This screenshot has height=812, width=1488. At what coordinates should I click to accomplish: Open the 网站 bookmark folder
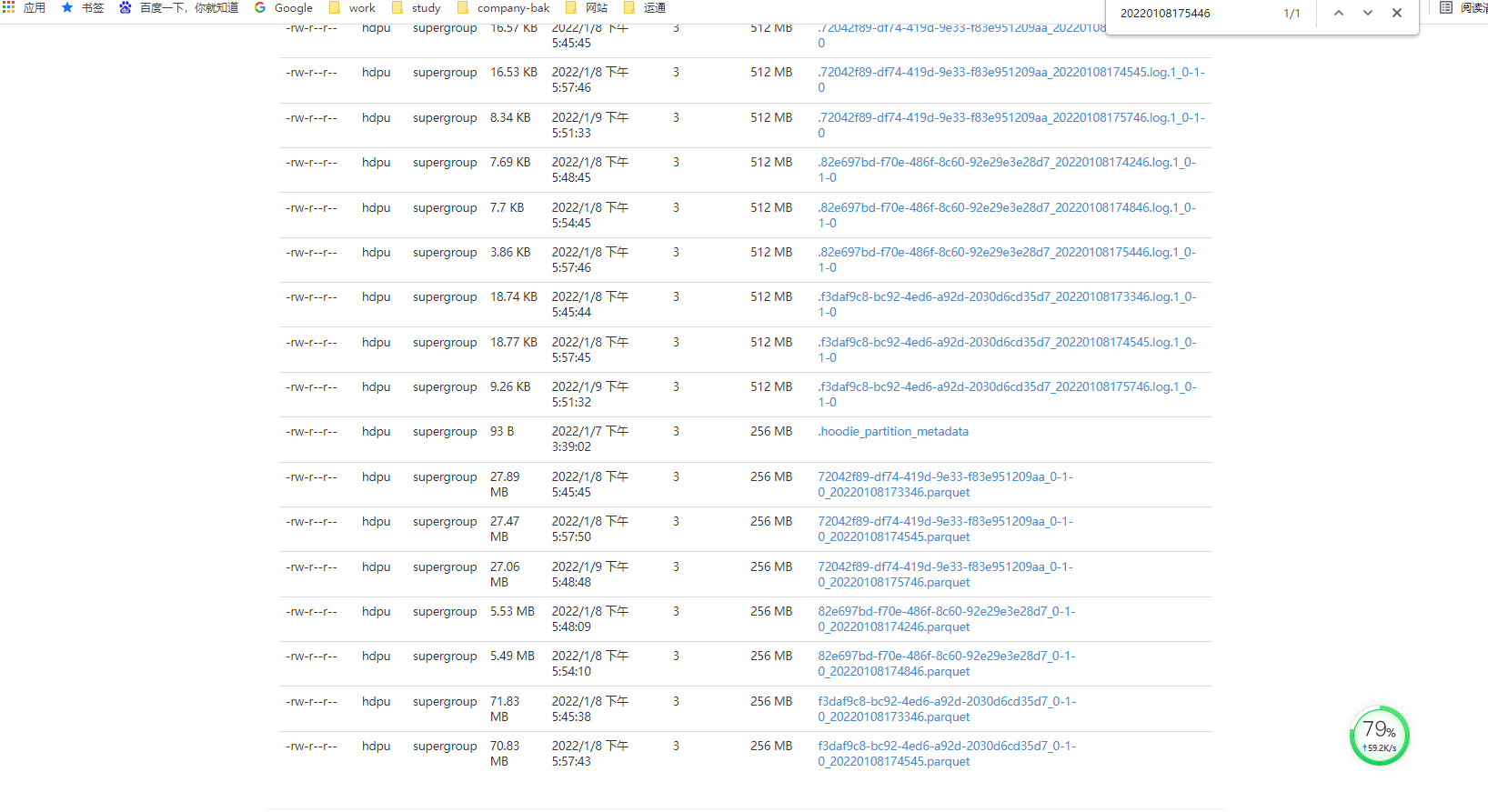[x=586, y=7]
